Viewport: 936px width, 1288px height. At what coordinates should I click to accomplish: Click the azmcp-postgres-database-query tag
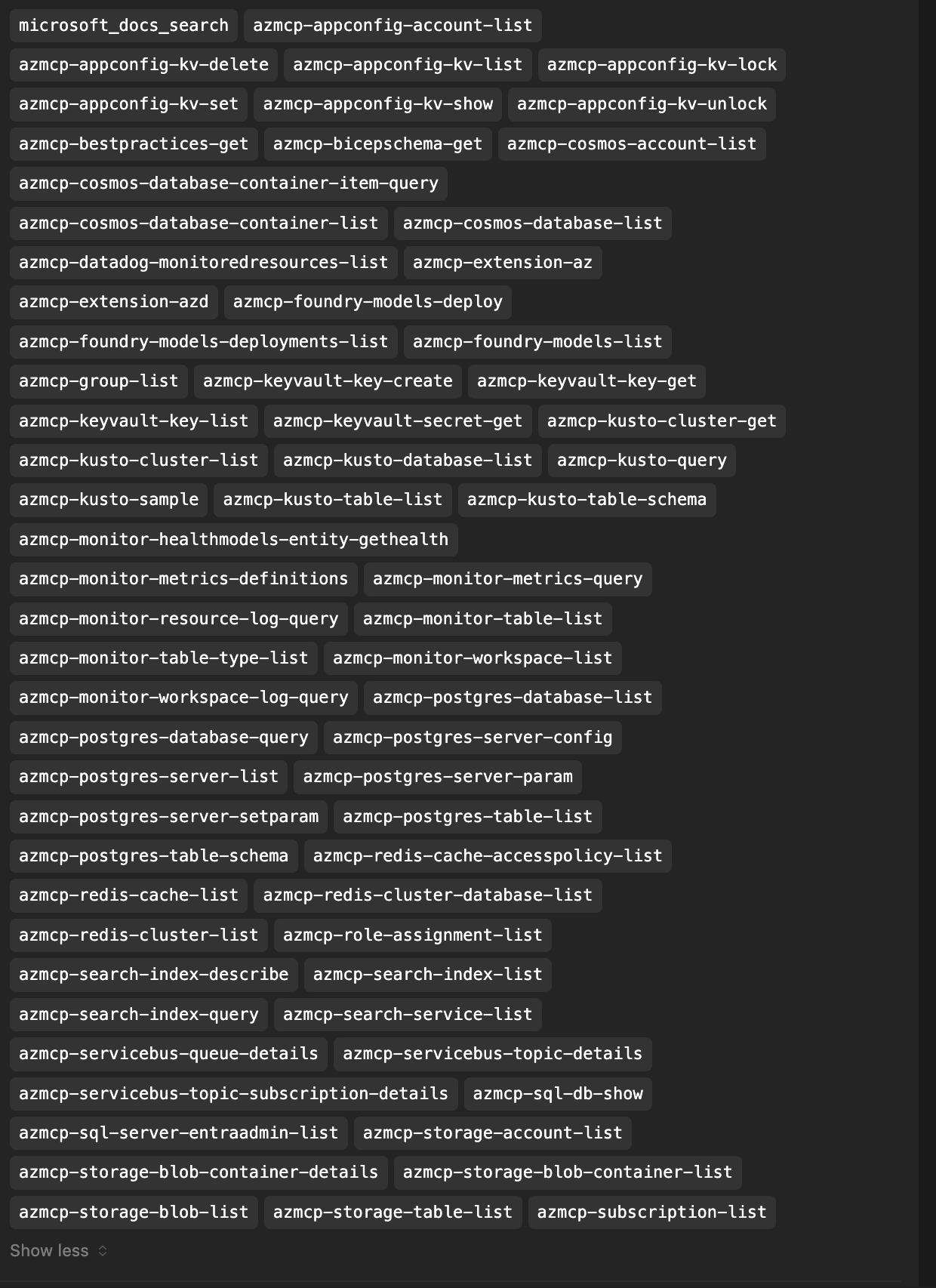click(x=164, y=737)
